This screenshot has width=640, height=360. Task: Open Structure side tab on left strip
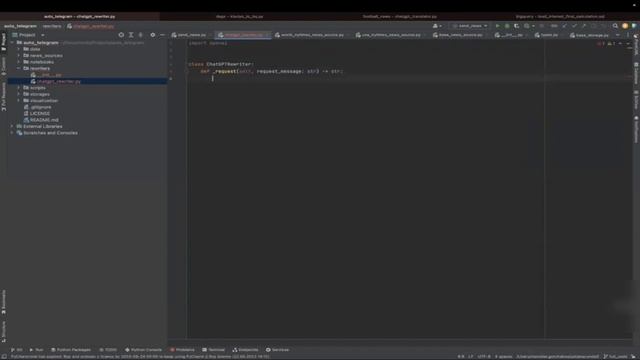4,331
